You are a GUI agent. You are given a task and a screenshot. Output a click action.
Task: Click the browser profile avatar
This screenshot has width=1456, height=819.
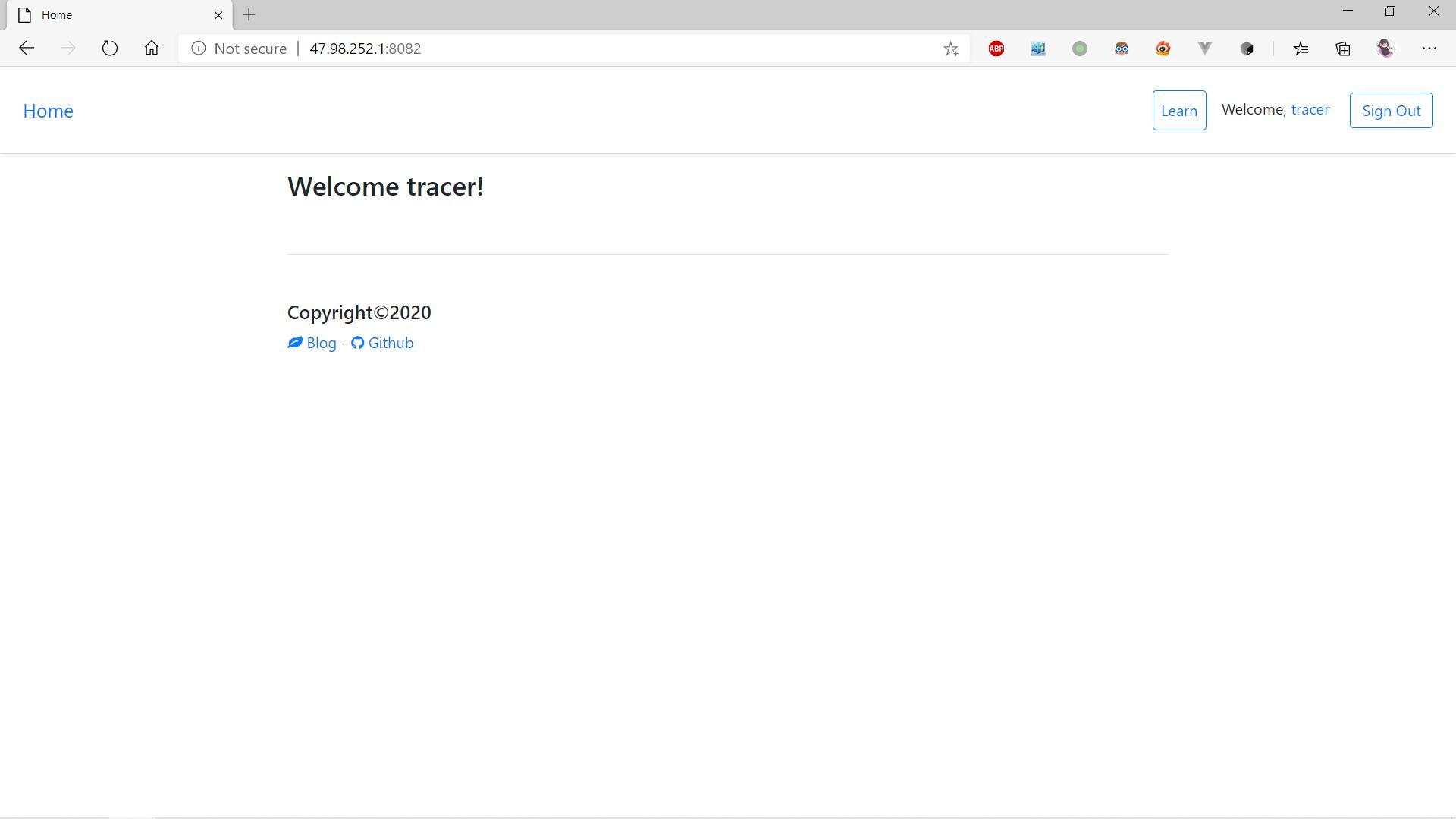click(1385, 49)
